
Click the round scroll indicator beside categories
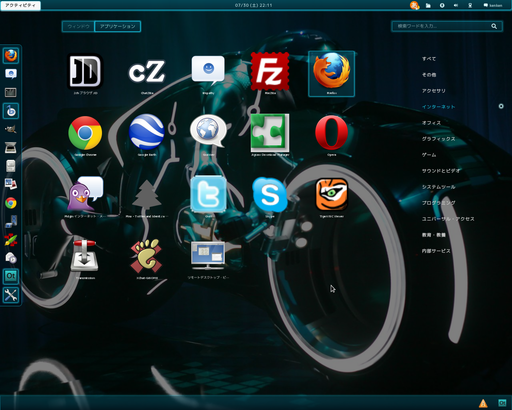(x=501, y=106)
